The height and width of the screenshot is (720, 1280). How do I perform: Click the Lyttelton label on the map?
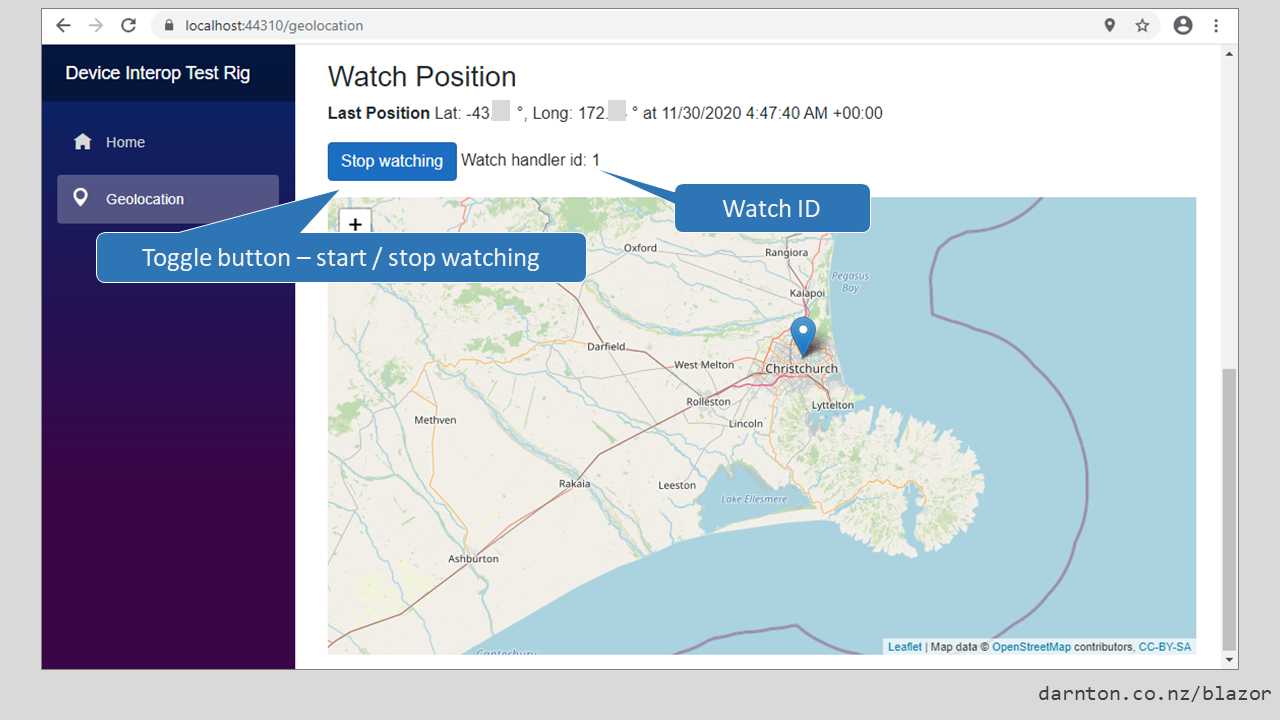click(833, 405)
